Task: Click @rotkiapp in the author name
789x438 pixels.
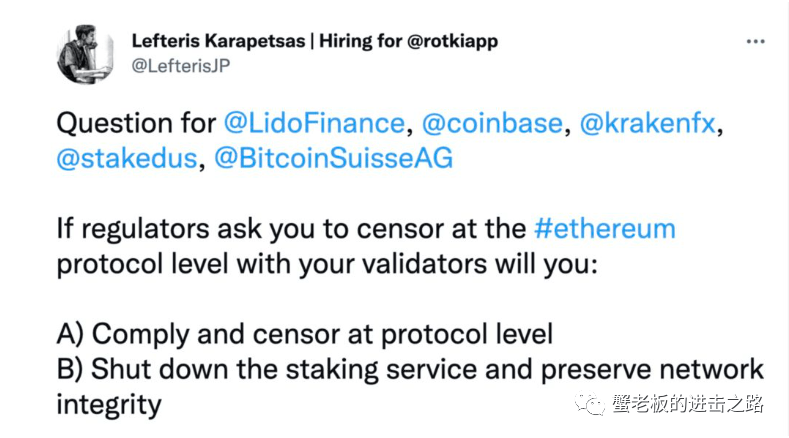Action: pyautogui.click(x=452, y=41)
